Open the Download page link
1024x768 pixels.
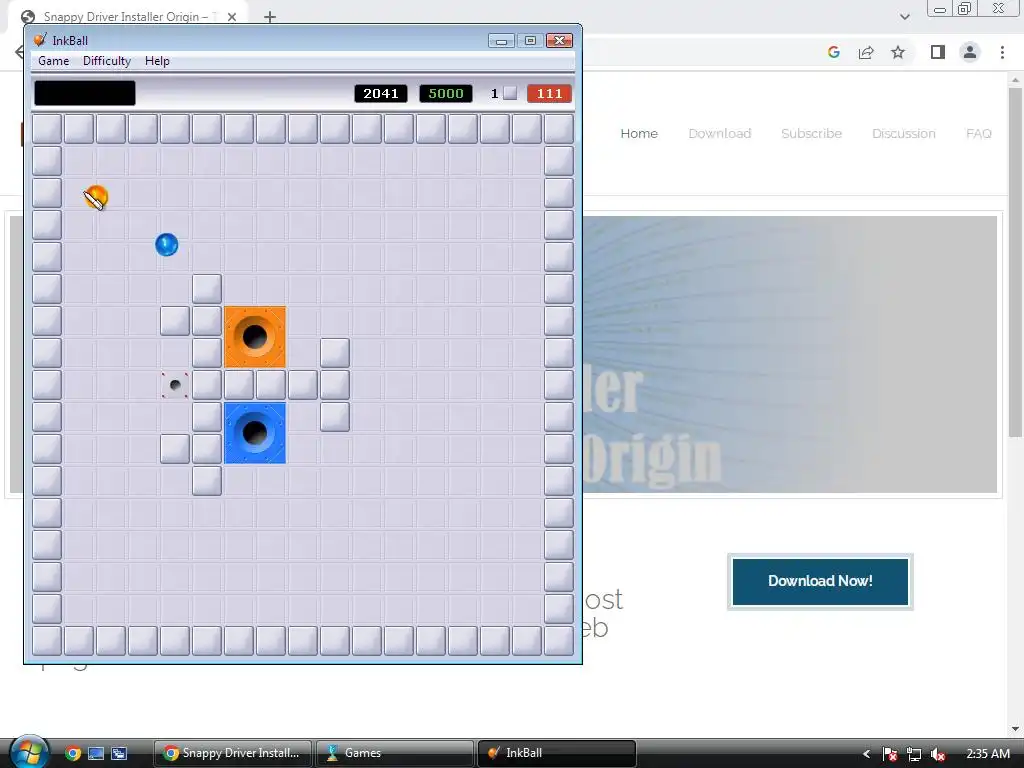(x=720, y=133)
